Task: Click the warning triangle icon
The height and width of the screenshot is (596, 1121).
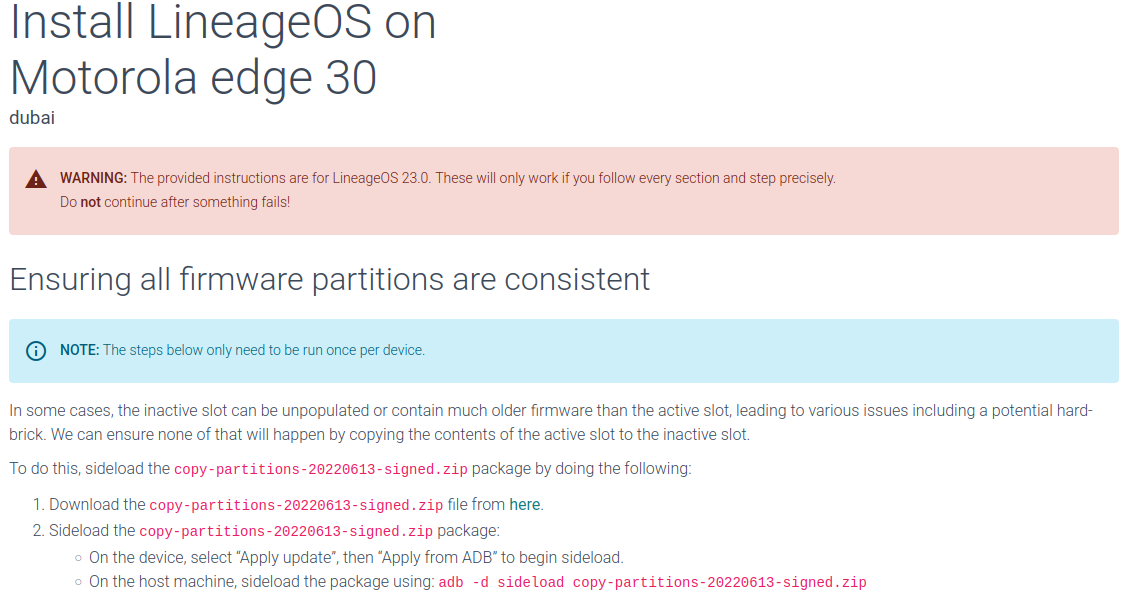Action: [x=36, y=179]
